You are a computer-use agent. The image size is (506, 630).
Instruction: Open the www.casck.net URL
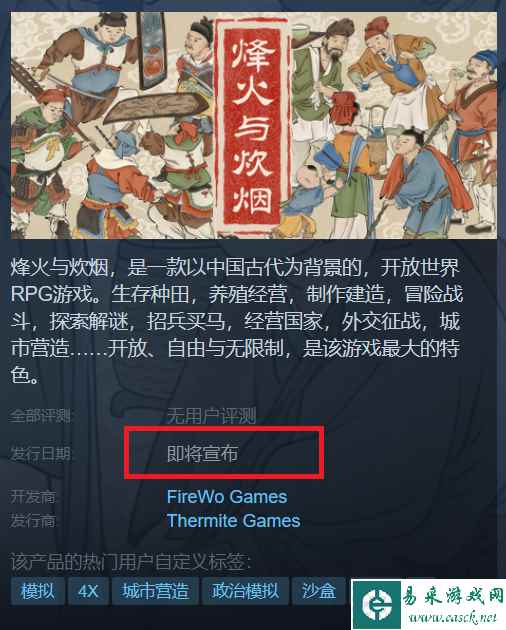pos(453,617)
